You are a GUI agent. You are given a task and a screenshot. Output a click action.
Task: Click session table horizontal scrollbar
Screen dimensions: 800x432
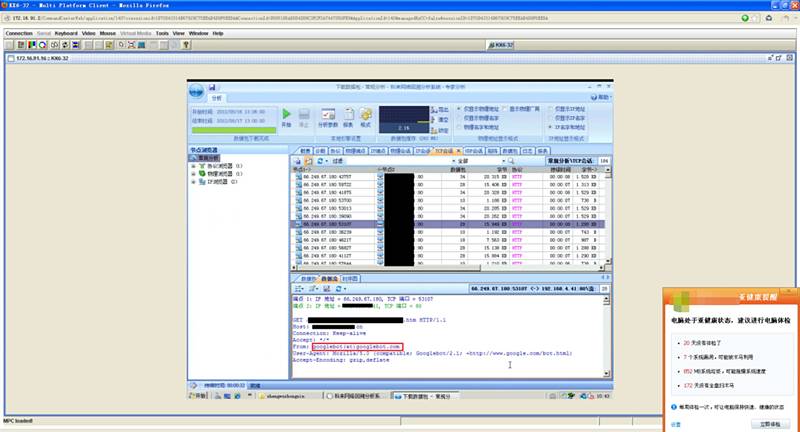448,267
